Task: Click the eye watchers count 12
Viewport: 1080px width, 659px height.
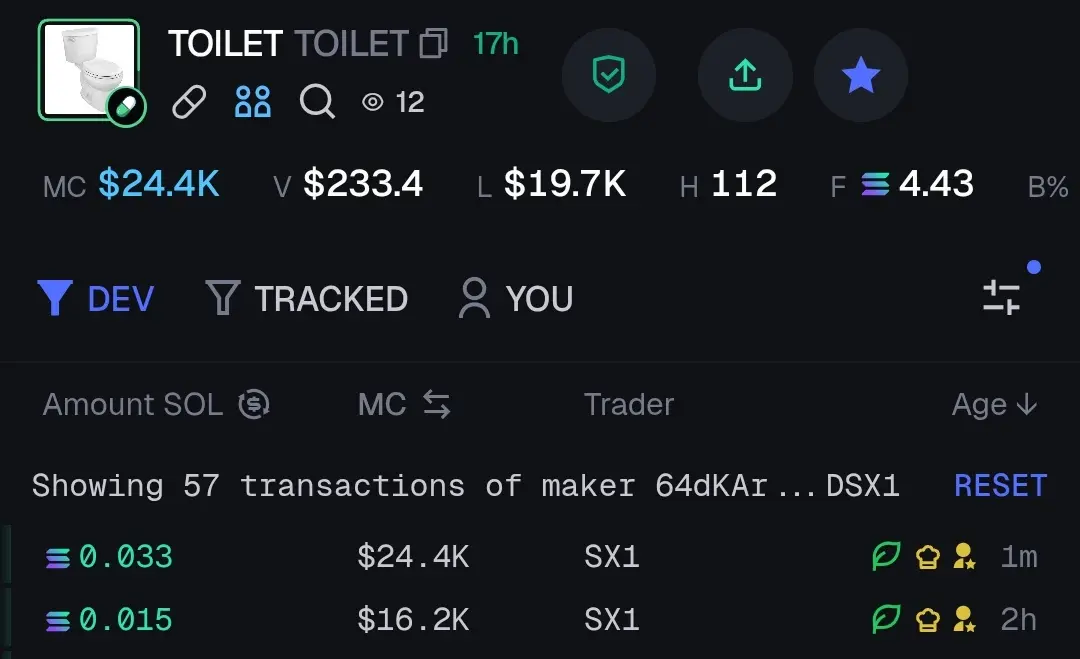Action: 393,103
